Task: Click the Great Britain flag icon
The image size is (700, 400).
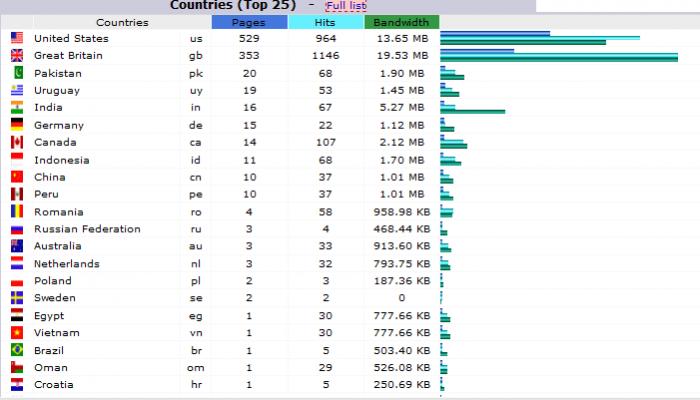Action: 17,55
